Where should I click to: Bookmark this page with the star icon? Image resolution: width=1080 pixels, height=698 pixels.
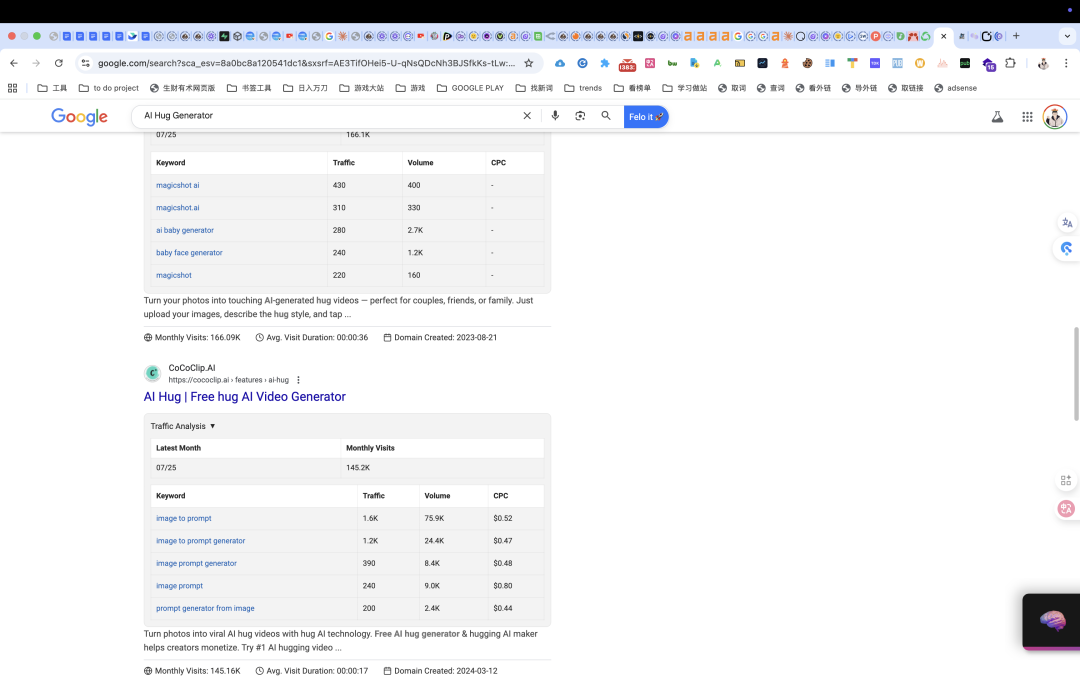pyautogui.click(x=528, y=63)
